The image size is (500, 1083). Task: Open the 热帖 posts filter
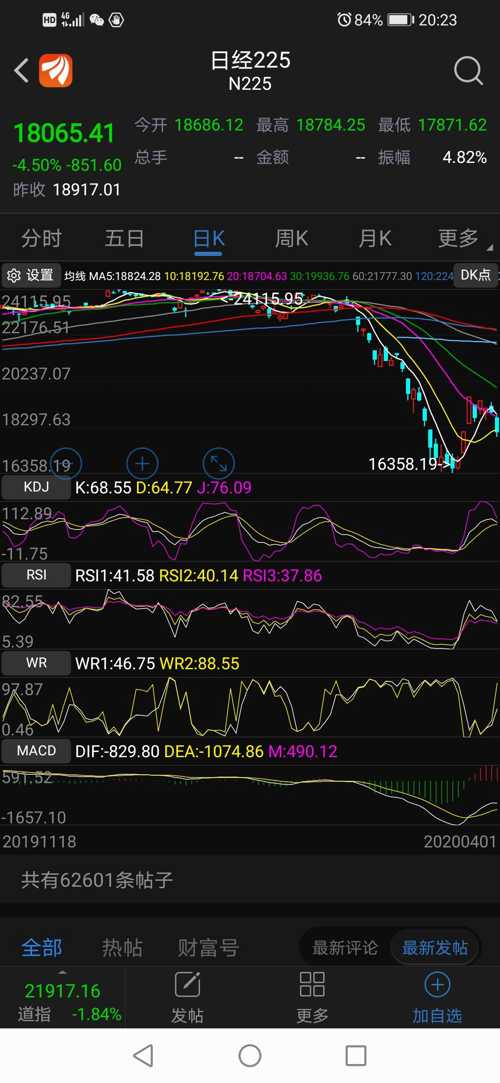[122, 948]
